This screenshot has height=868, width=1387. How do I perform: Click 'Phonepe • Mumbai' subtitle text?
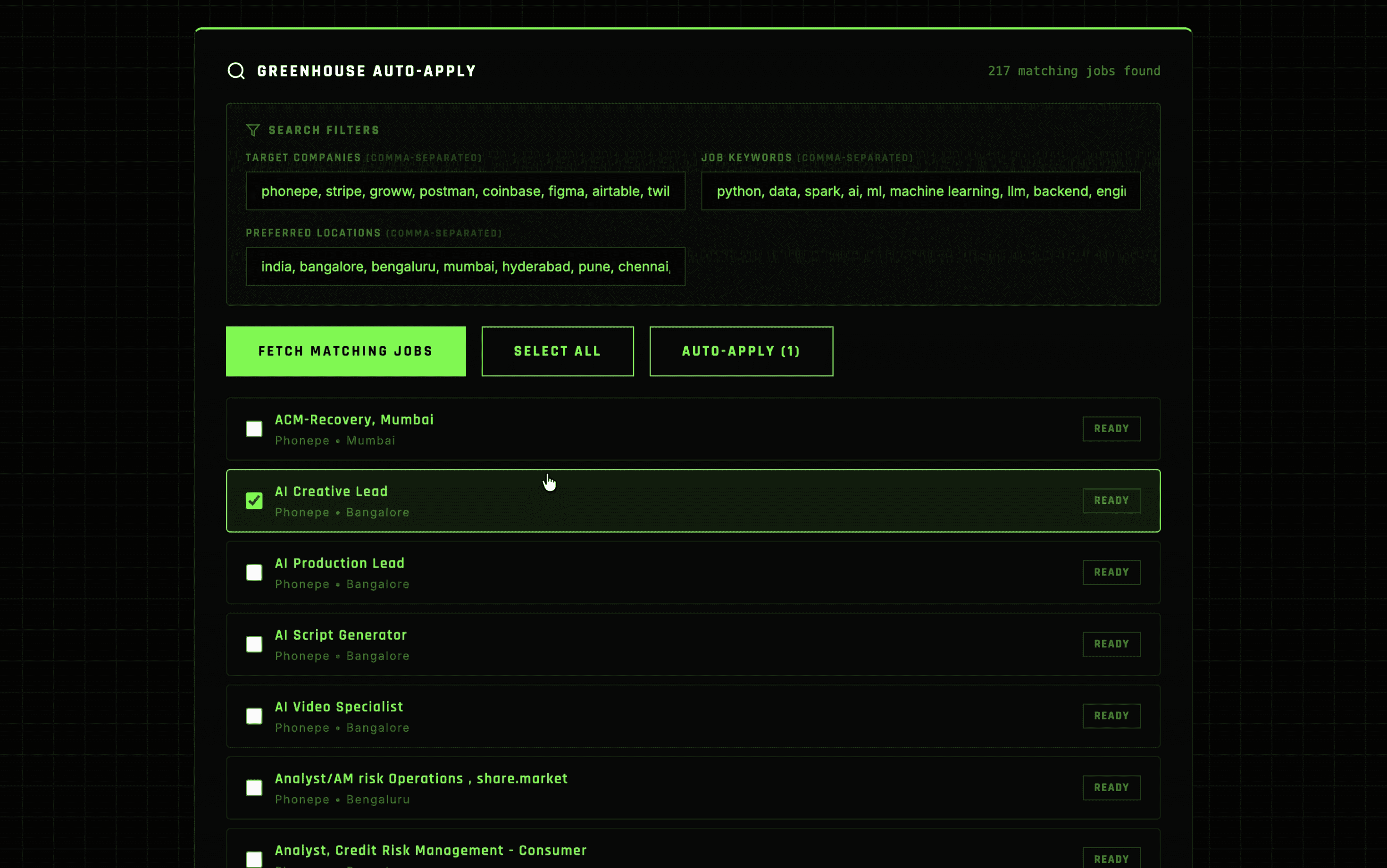pyautogui.click(x=334, y=440)
